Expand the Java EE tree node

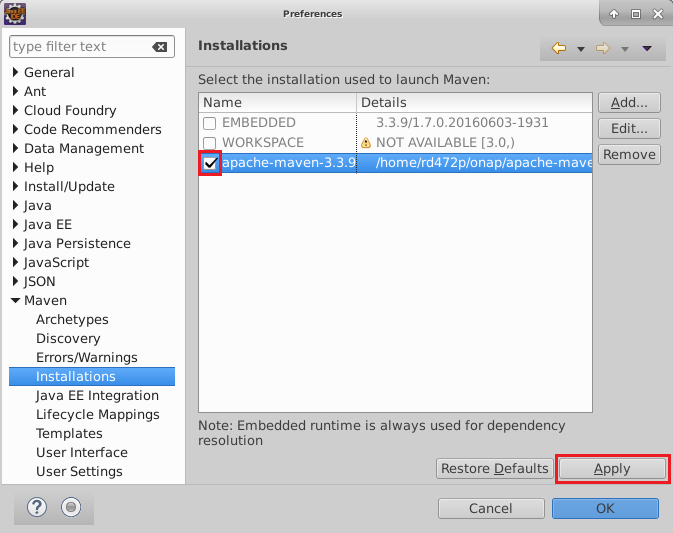point(15,224)
